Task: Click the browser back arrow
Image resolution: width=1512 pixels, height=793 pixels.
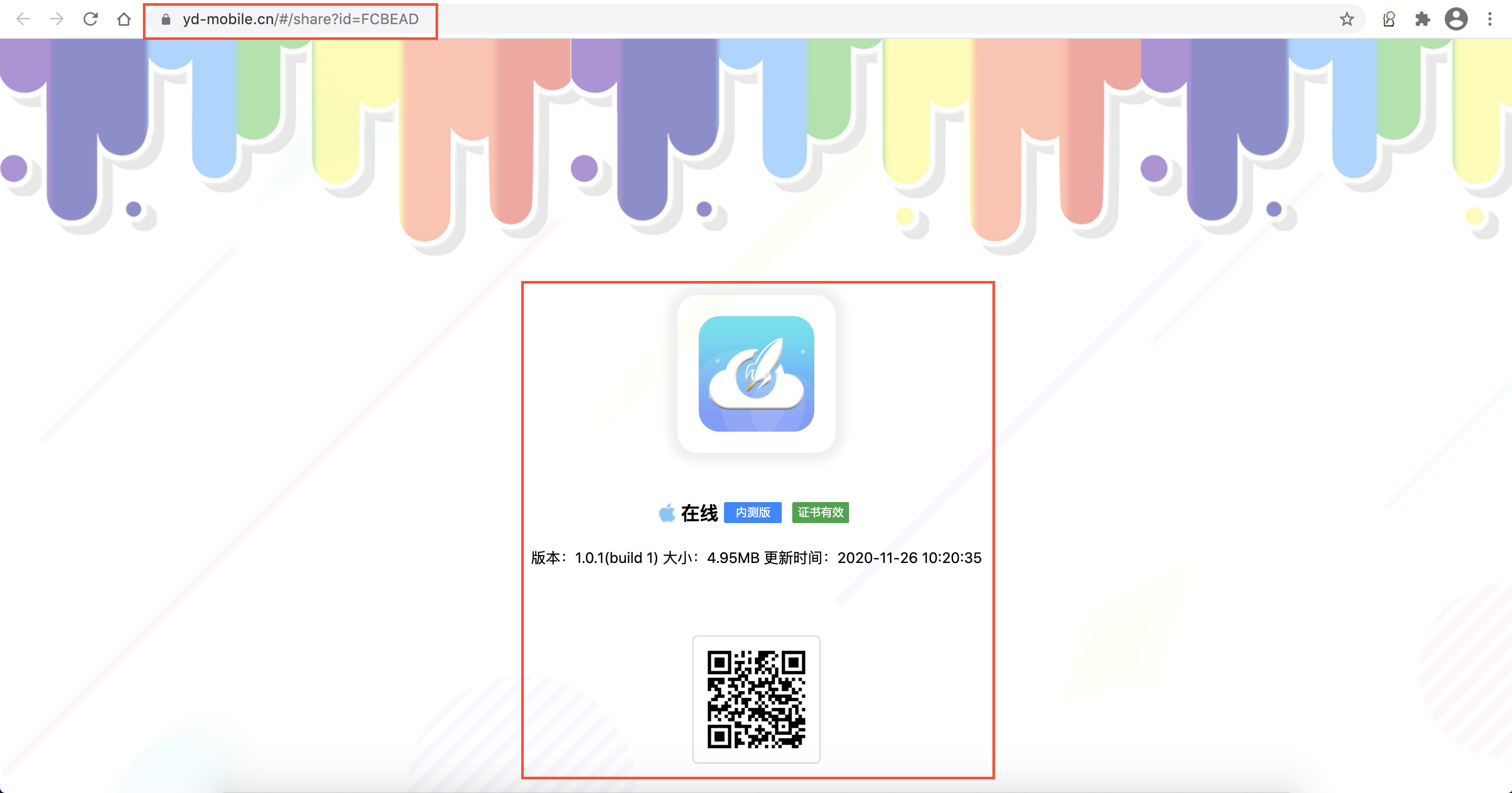Action: pyautogui.click(x=23, y=19)
